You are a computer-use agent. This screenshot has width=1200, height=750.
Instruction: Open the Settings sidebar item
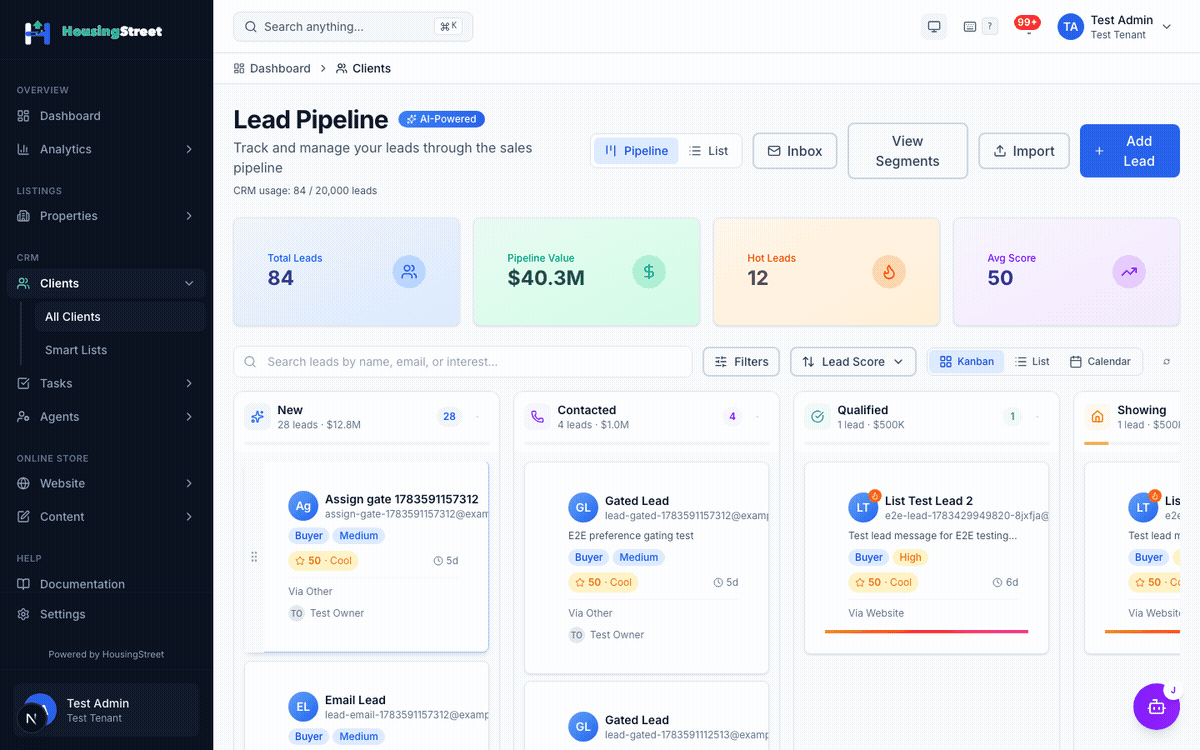(106, 614)
